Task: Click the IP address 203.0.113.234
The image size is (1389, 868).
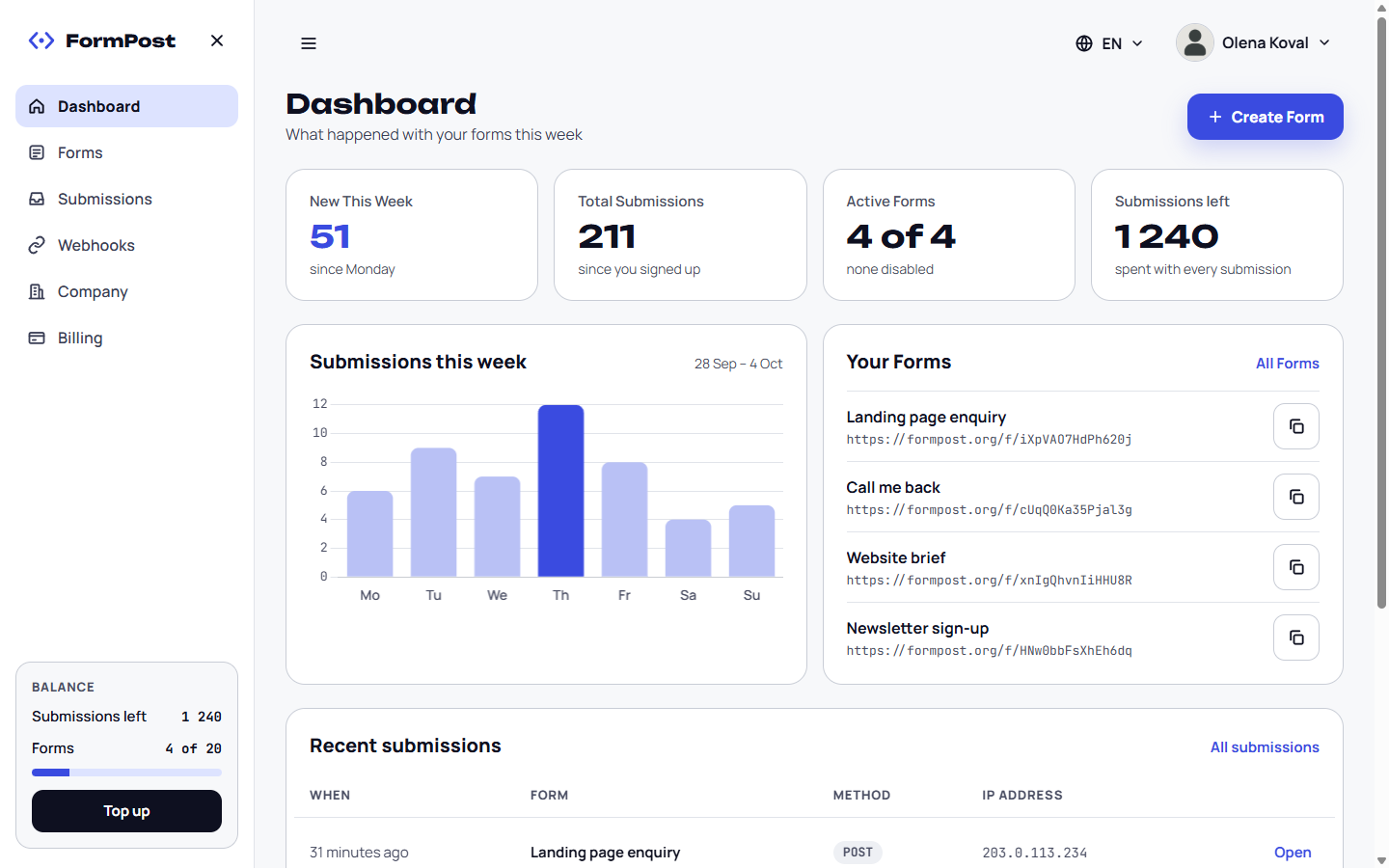Action: coord(1034,853)
